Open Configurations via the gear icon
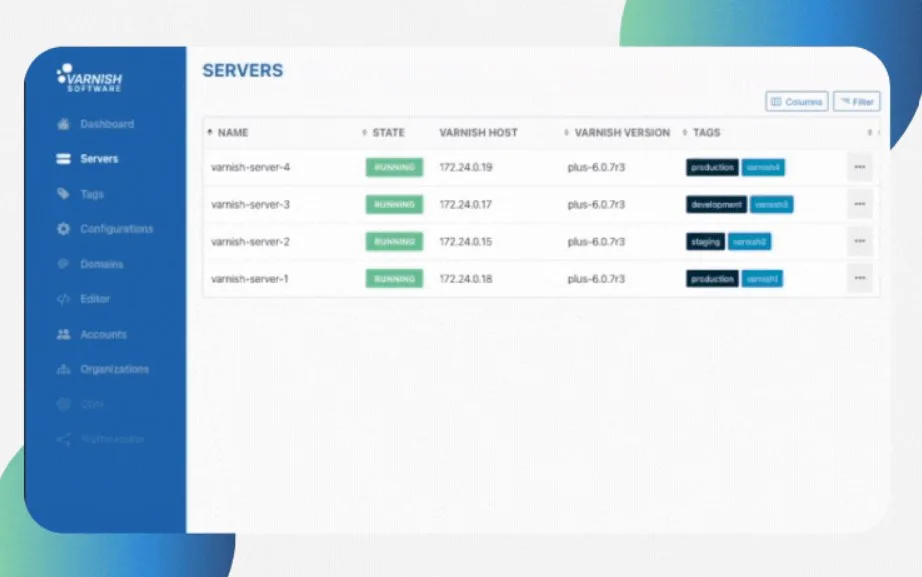The width and height of the screenshot is (922, 577). pos(64,229)
